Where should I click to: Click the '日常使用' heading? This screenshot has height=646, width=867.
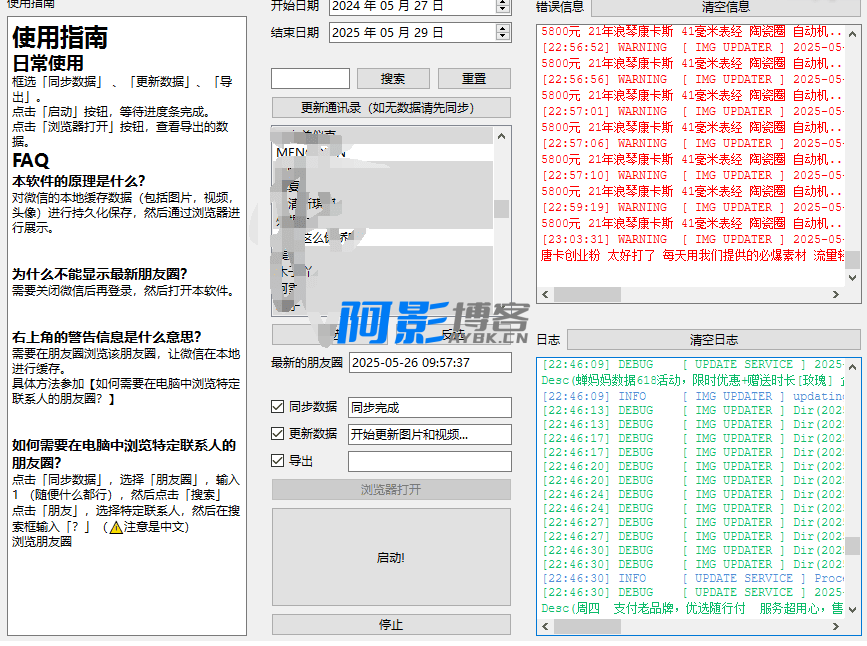click(48, 63)
